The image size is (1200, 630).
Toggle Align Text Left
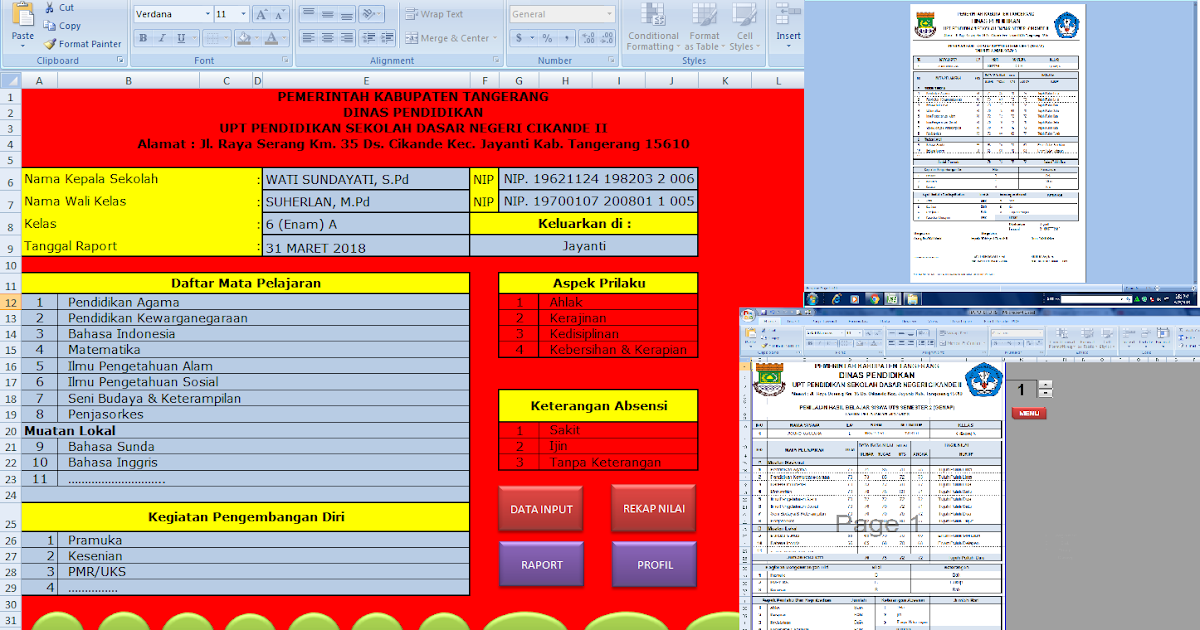307,38
